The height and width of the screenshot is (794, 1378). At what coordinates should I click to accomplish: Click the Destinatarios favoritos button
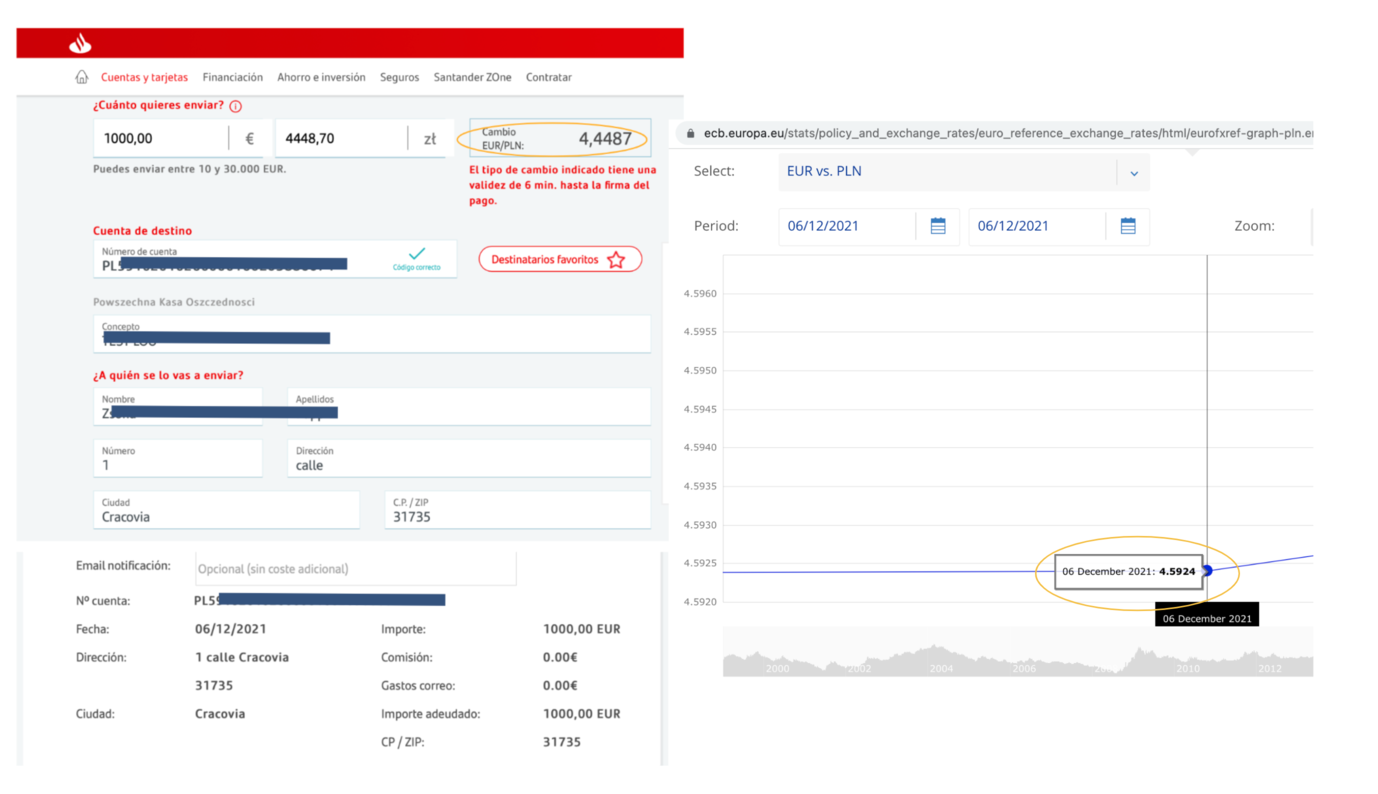[546, 260]
